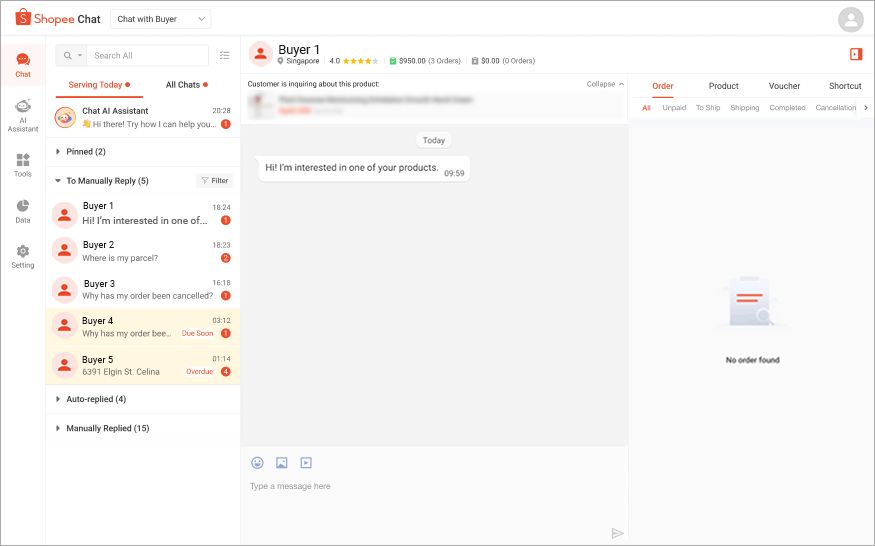Click the search magnifier icon
Image resolution: width=875 pixels, height=546 pixels.
tap(68, 55)
